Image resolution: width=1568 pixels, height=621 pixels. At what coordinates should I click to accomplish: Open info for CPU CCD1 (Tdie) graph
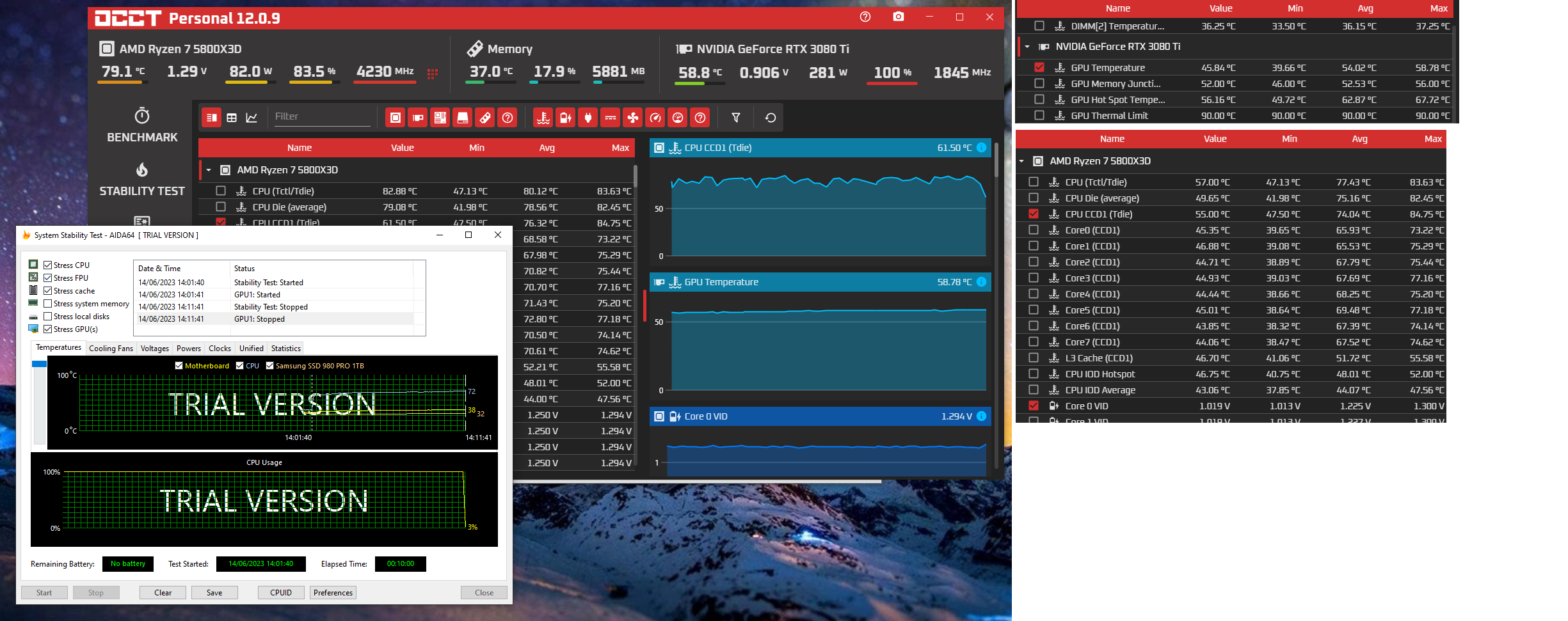pyautogui.click(x=981, y=148)
